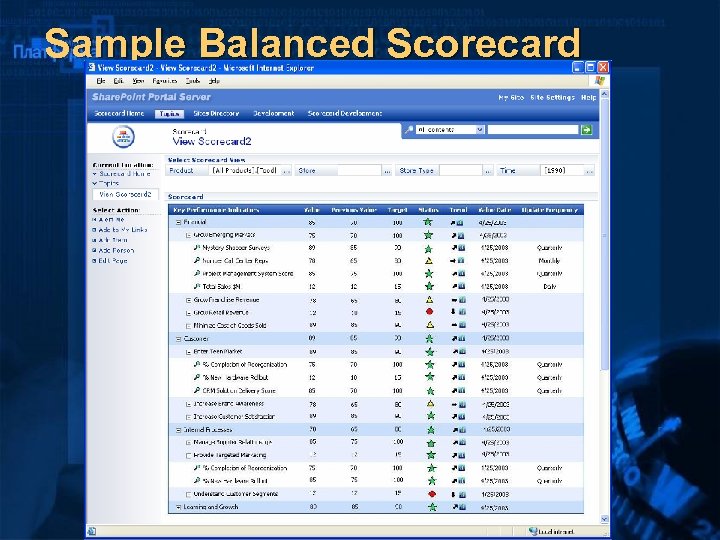Viewport: 720px width, 540px height.
Task: Click the Previous Value column header
Action: point(354,210)
